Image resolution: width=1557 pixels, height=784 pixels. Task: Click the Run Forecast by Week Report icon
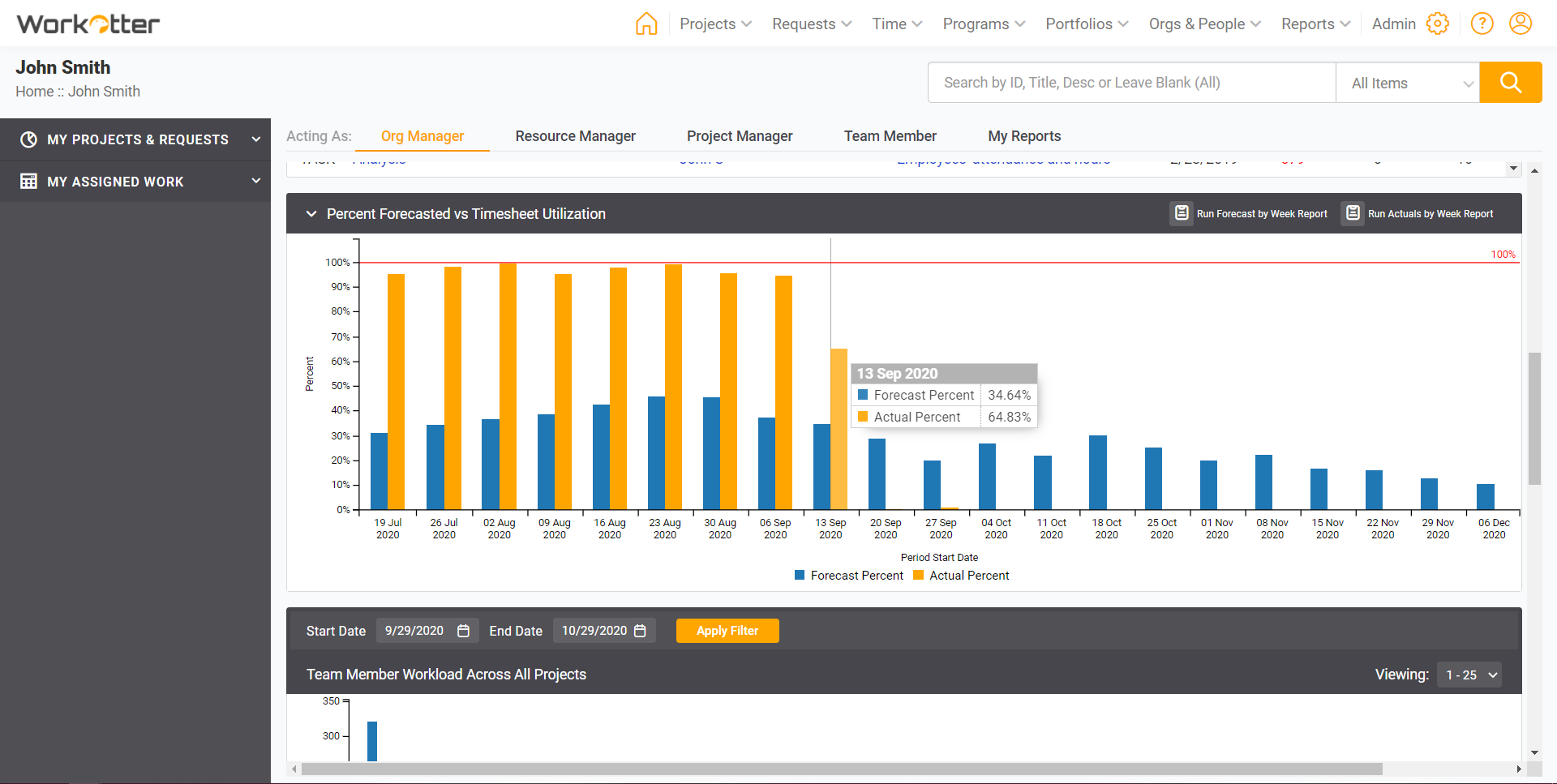[1182, 213]
